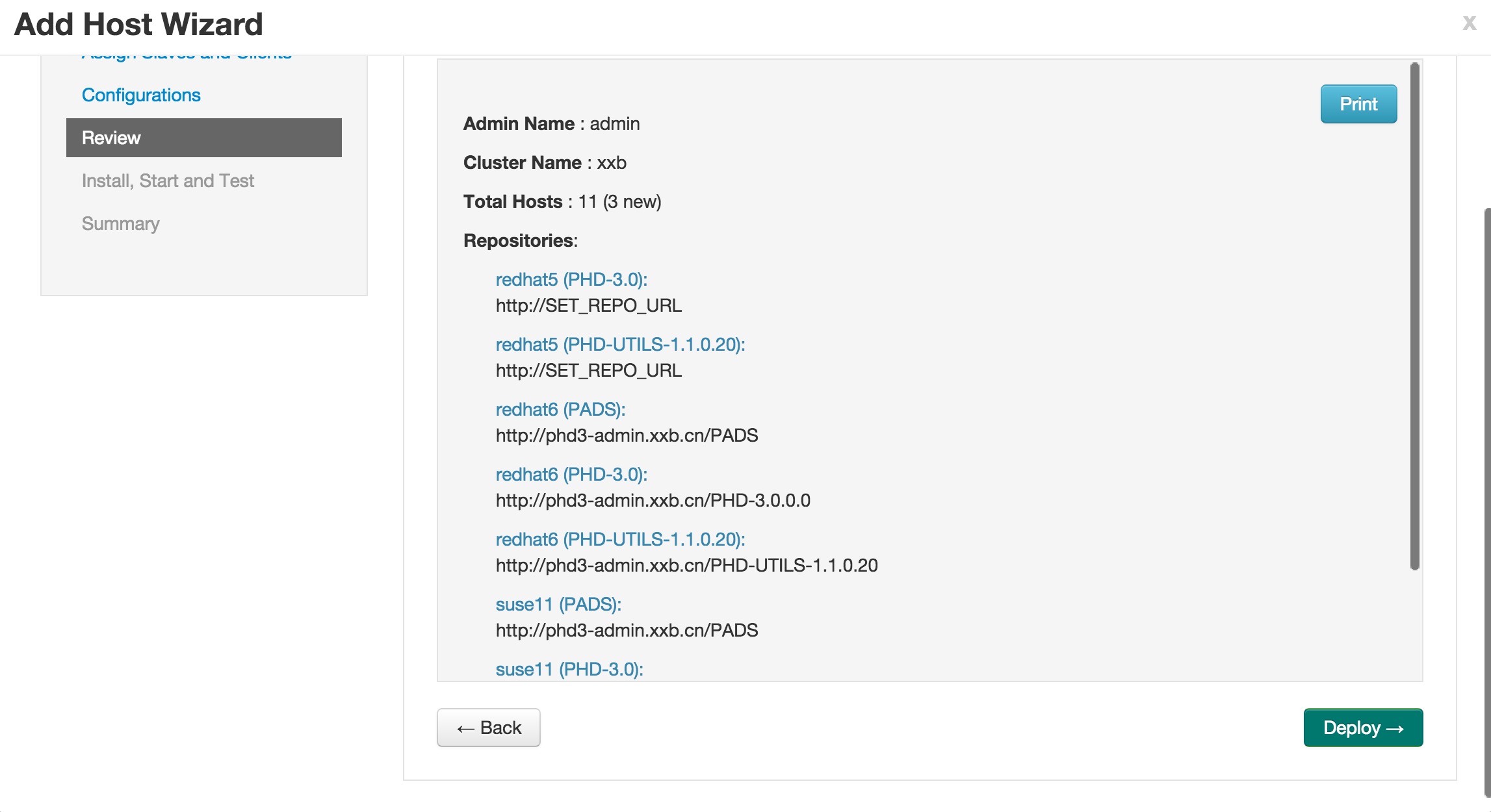This screenshot has height=812, width=1491.
Task: Click the Print button
Action: tap(1358, 102)
